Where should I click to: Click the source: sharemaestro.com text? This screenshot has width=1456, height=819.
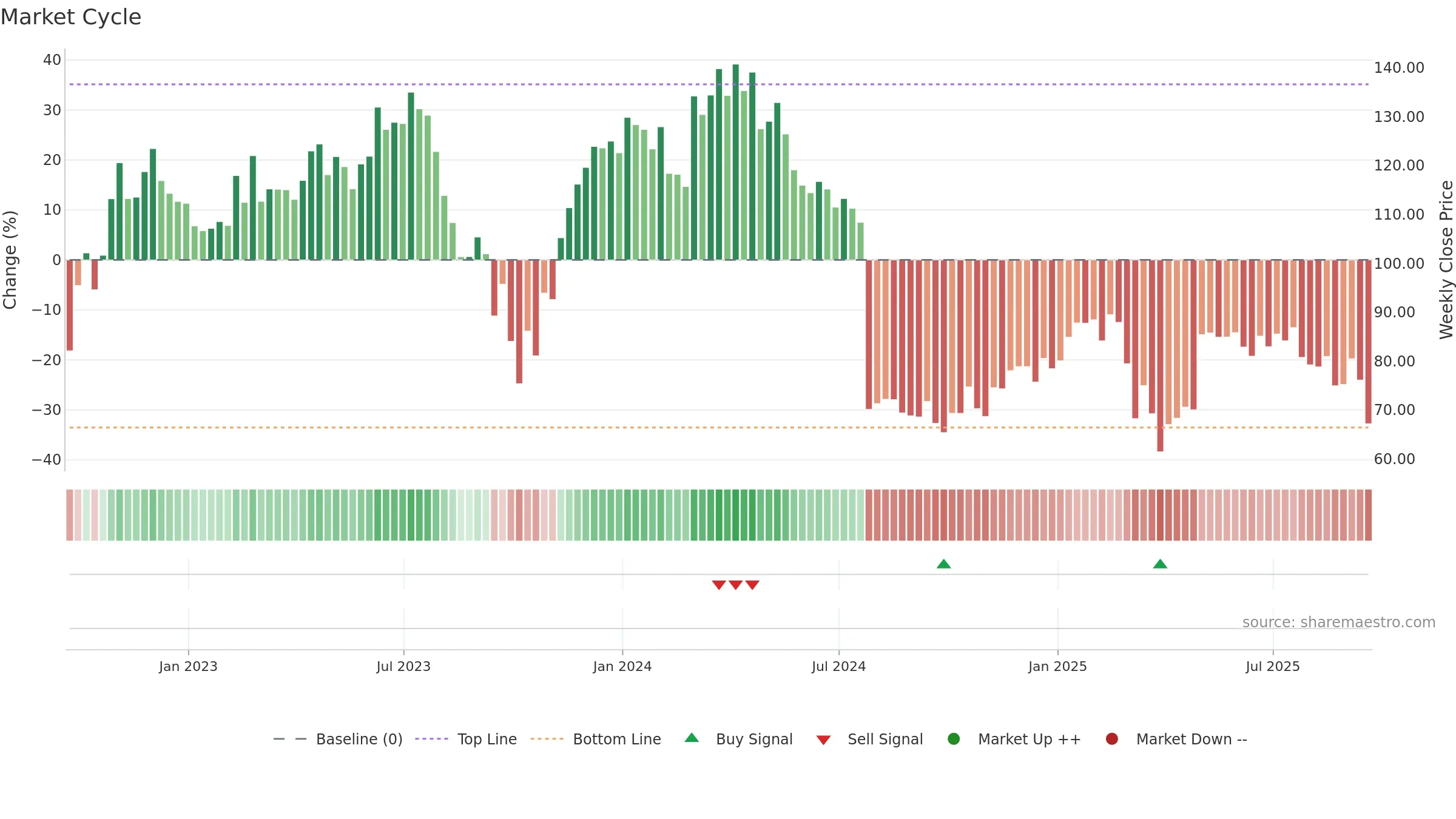[1339, 622]
